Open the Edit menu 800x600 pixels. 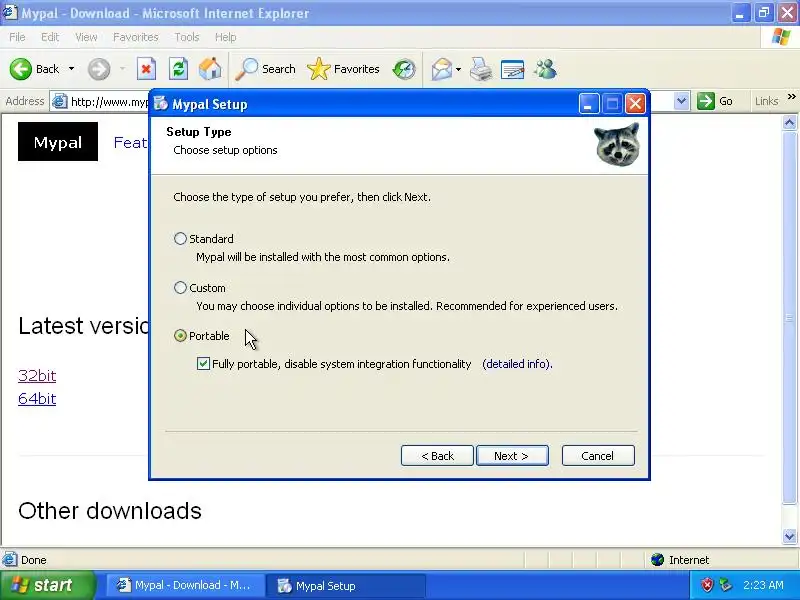50,37
